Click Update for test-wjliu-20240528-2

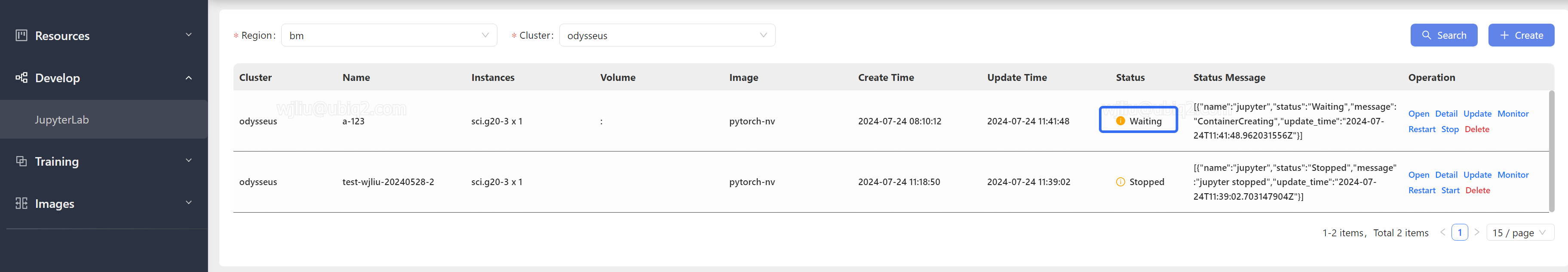coord(1477,175)
